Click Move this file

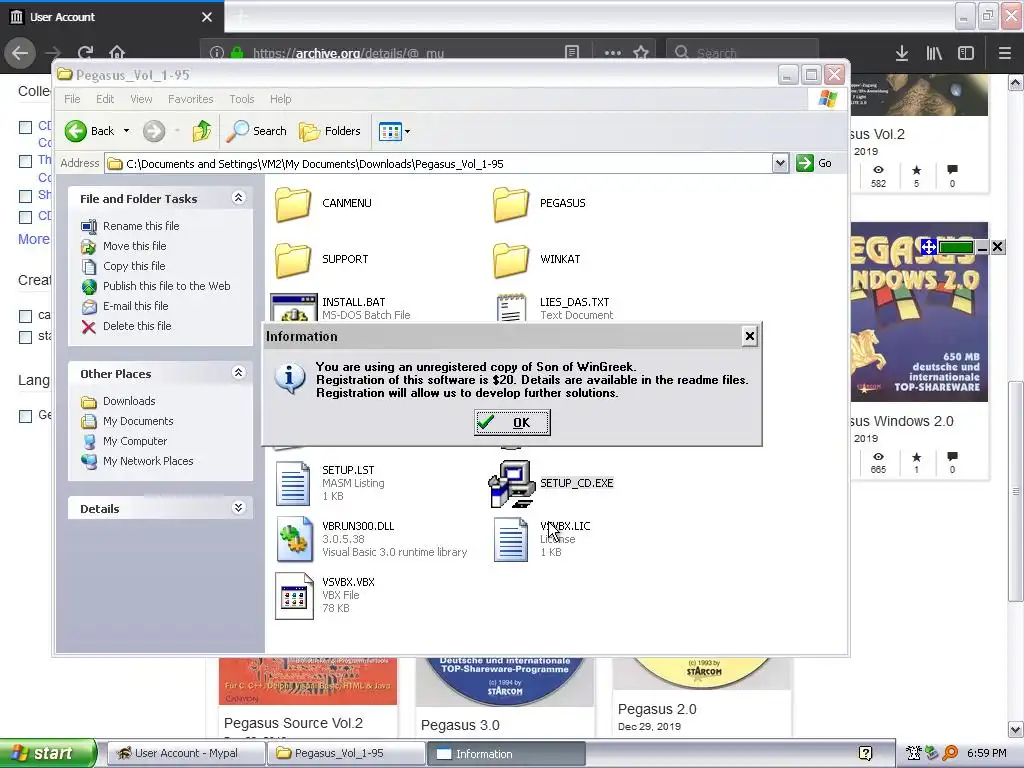[135, 246]
